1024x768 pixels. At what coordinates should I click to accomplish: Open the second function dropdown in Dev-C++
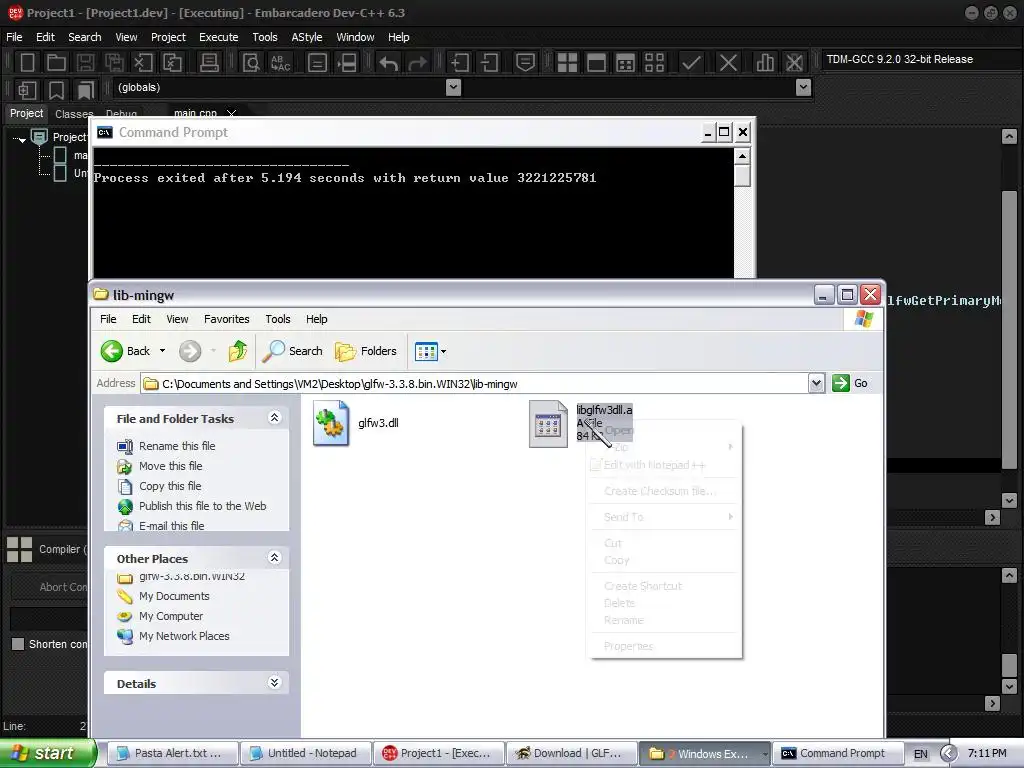click(x=803, y=88)
